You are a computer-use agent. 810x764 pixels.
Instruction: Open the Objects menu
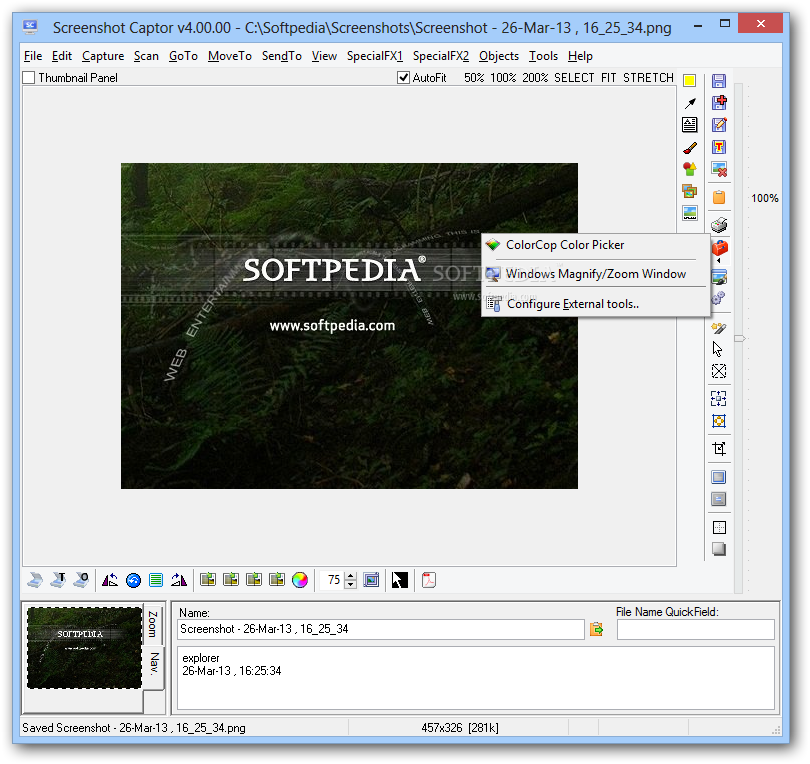coord(499,56)
